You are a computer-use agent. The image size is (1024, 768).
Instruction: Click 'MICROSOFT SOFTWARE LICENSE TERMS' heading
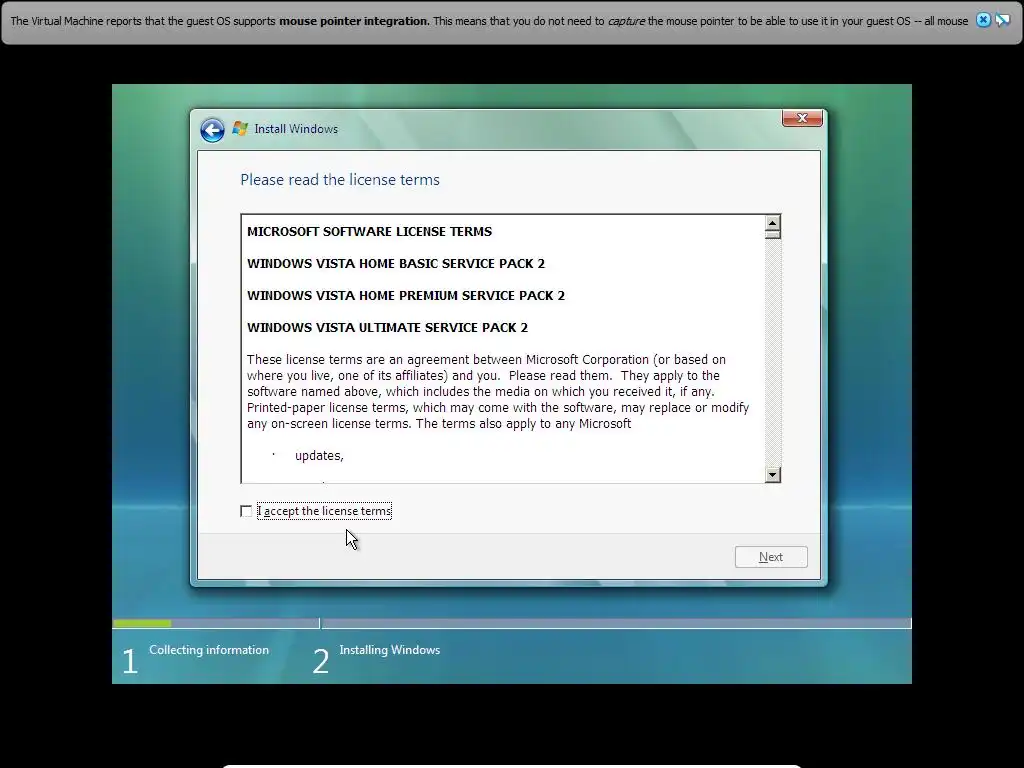370,232
